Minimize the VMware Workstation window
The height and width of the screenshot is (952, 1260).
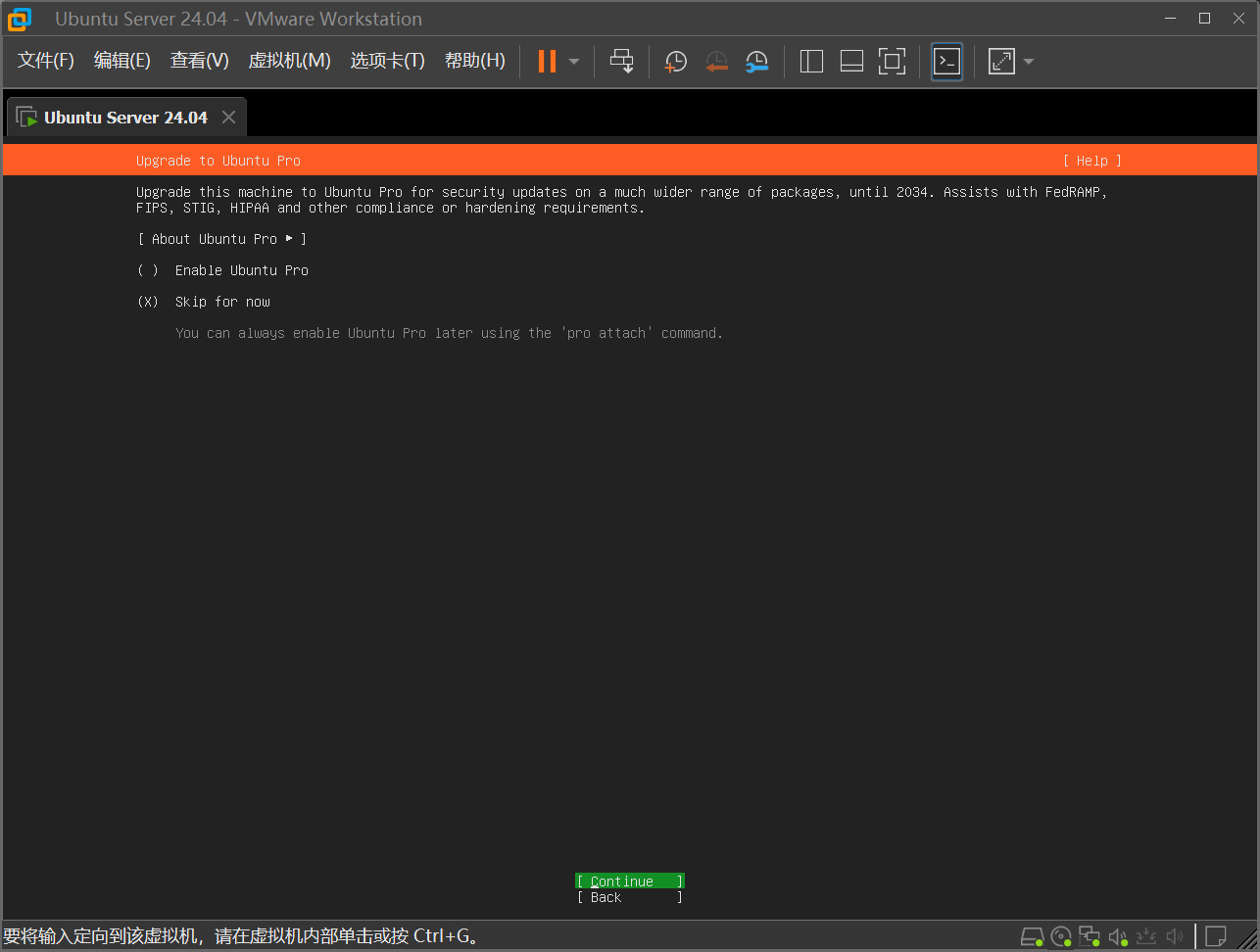tap(1169, 18)
